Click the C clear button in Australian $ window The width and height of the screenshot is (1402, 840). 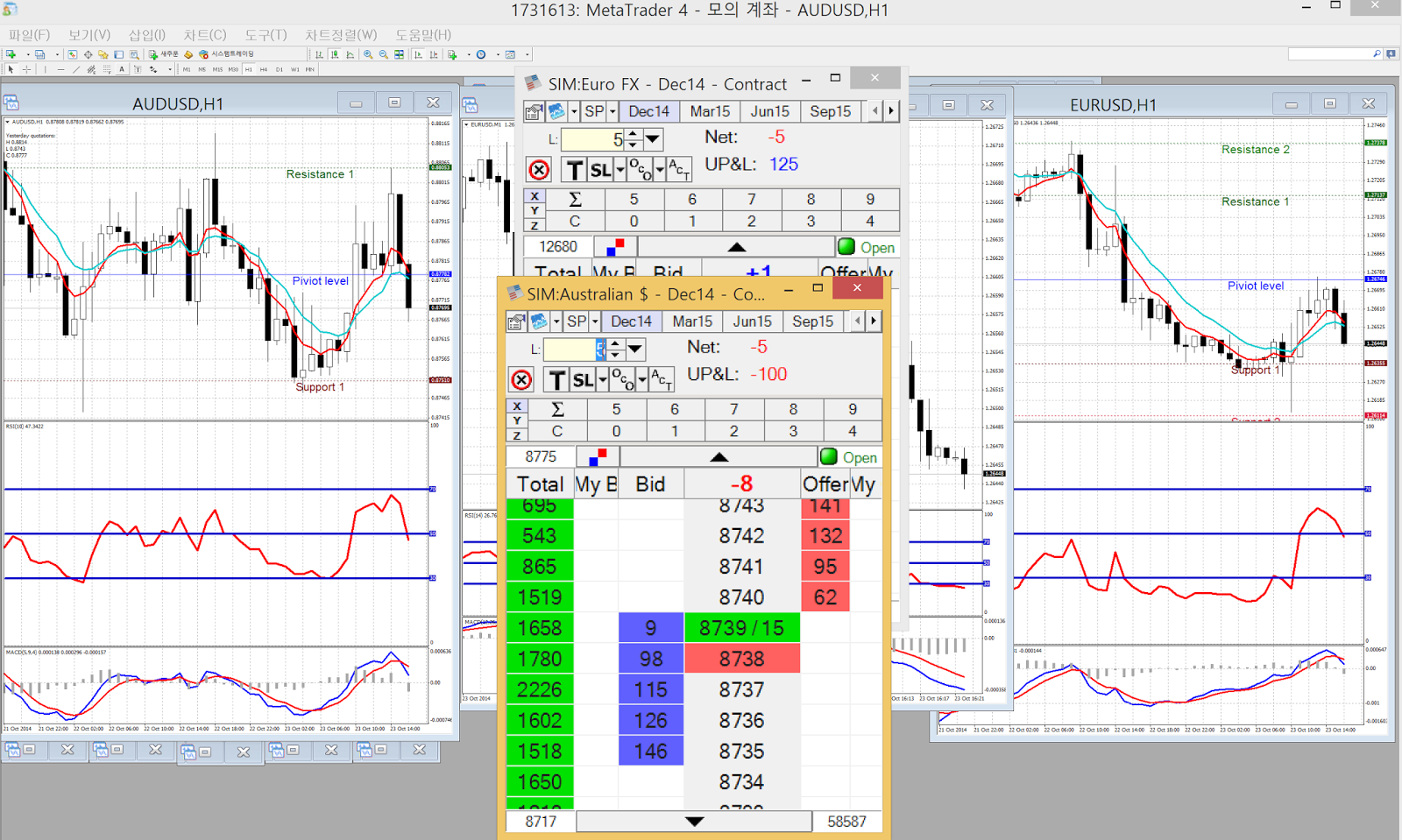557,431
